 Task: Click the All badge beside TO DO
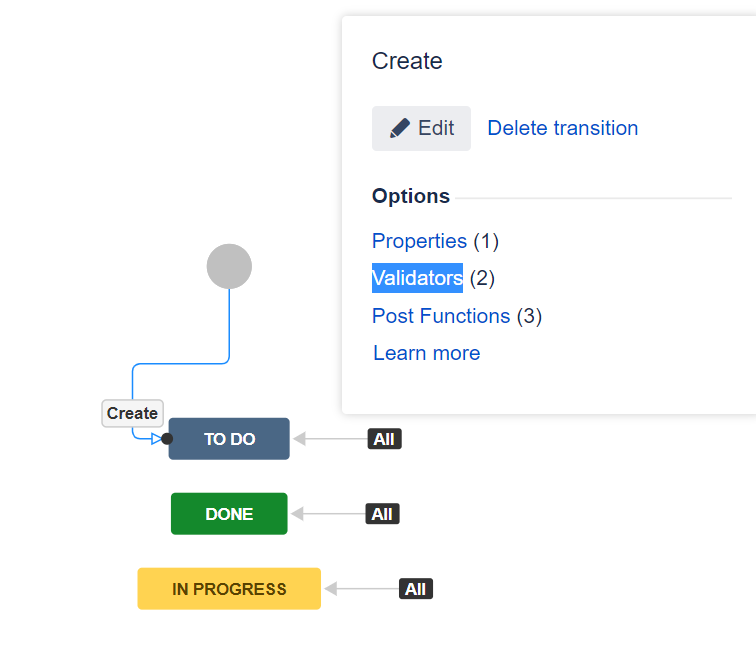coord(384,439)
